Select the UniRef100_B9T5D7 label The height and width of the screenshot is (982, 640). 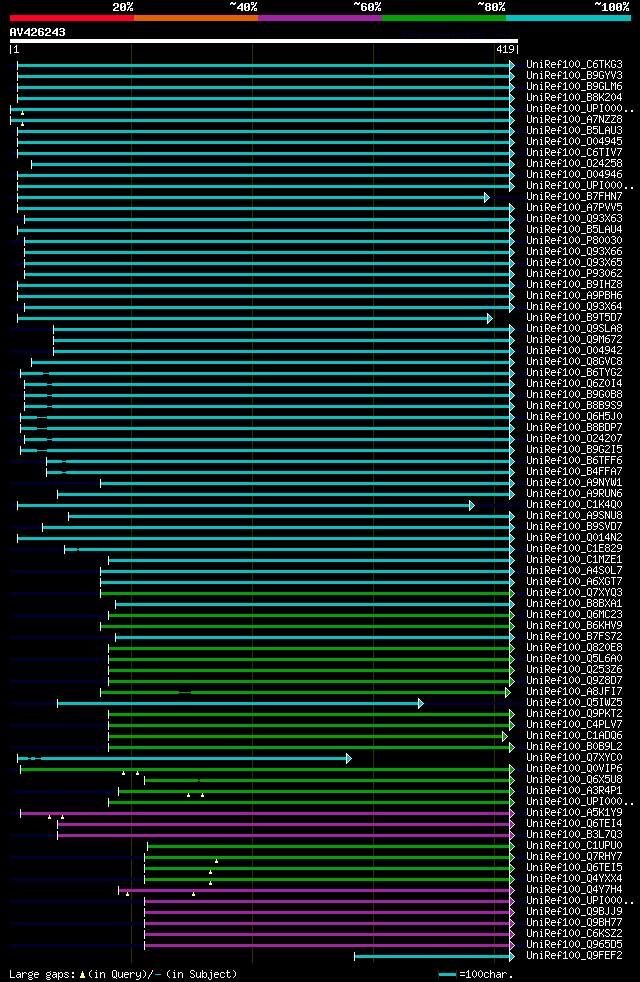click(x=574, y=318)
